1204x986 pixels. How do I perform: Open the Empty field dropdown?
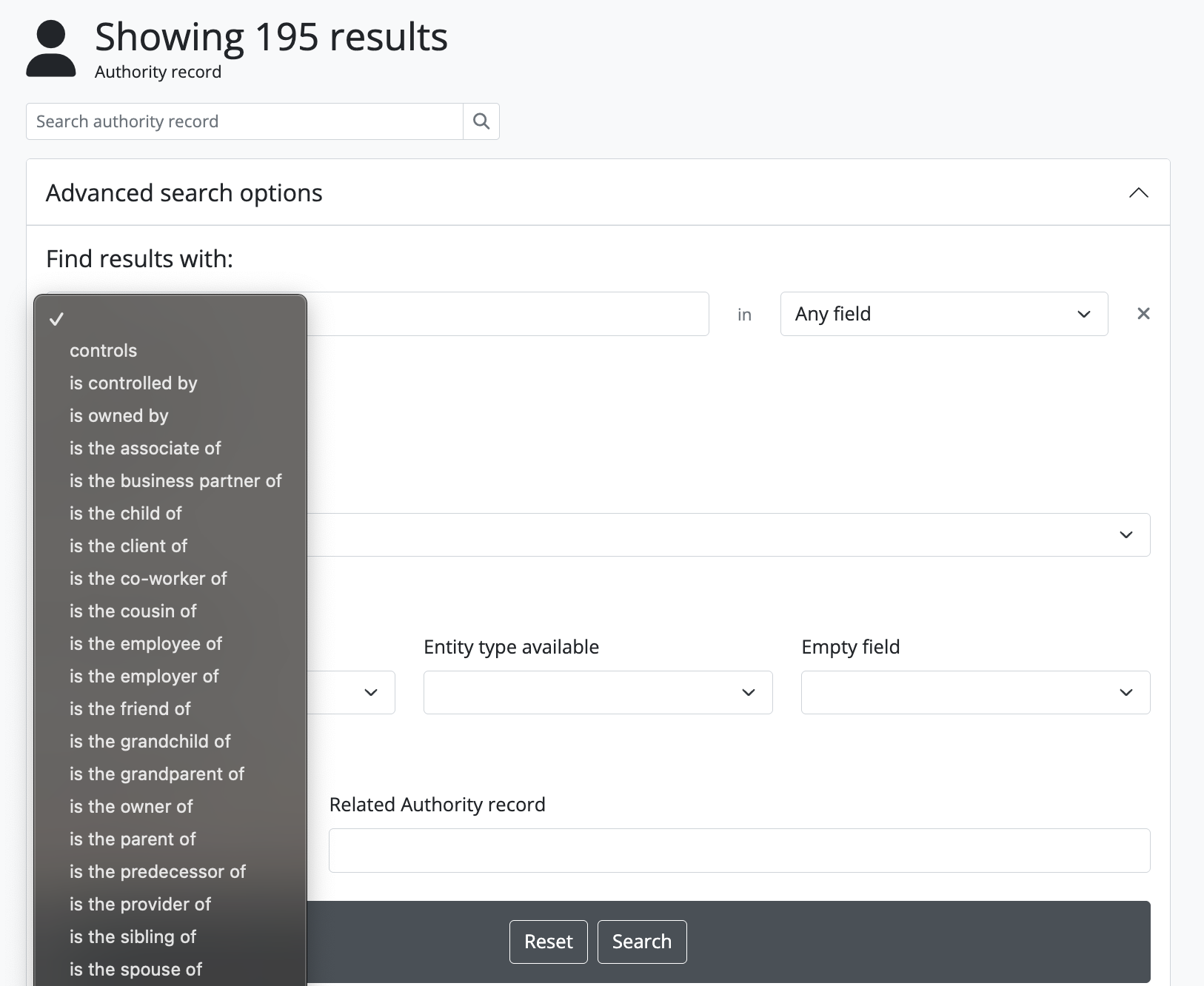975,692
